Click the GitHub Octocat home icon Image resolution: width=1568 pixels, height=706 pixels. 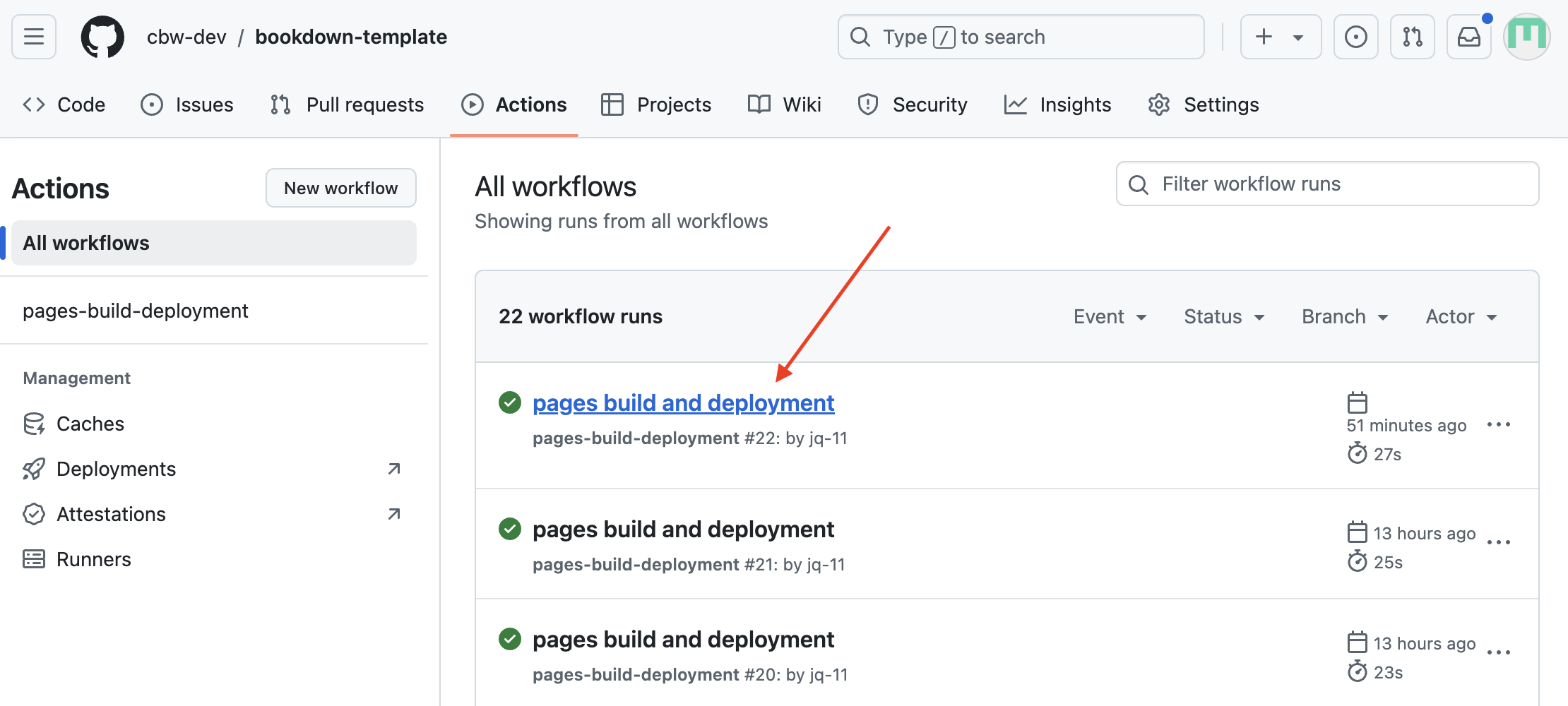[x=103, y=37]
